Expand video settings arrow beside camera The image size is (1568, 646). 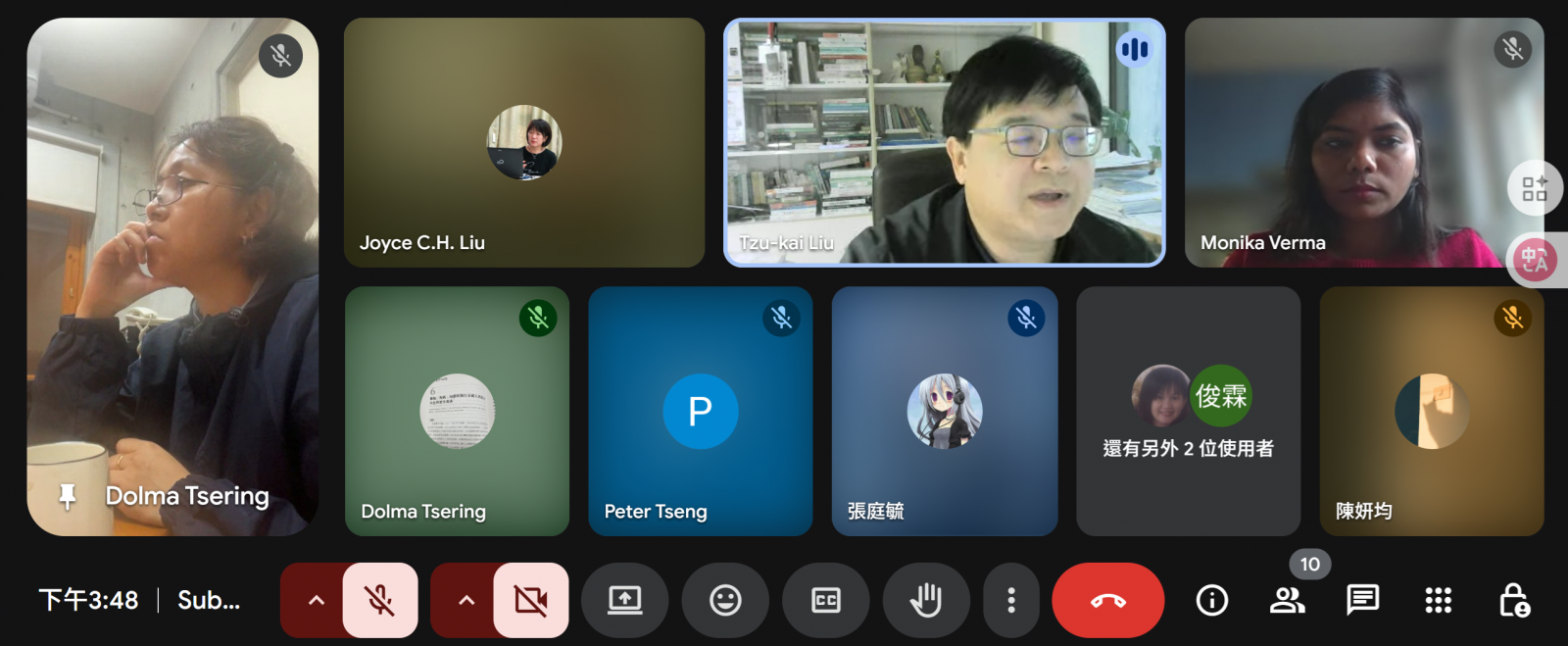465,600
